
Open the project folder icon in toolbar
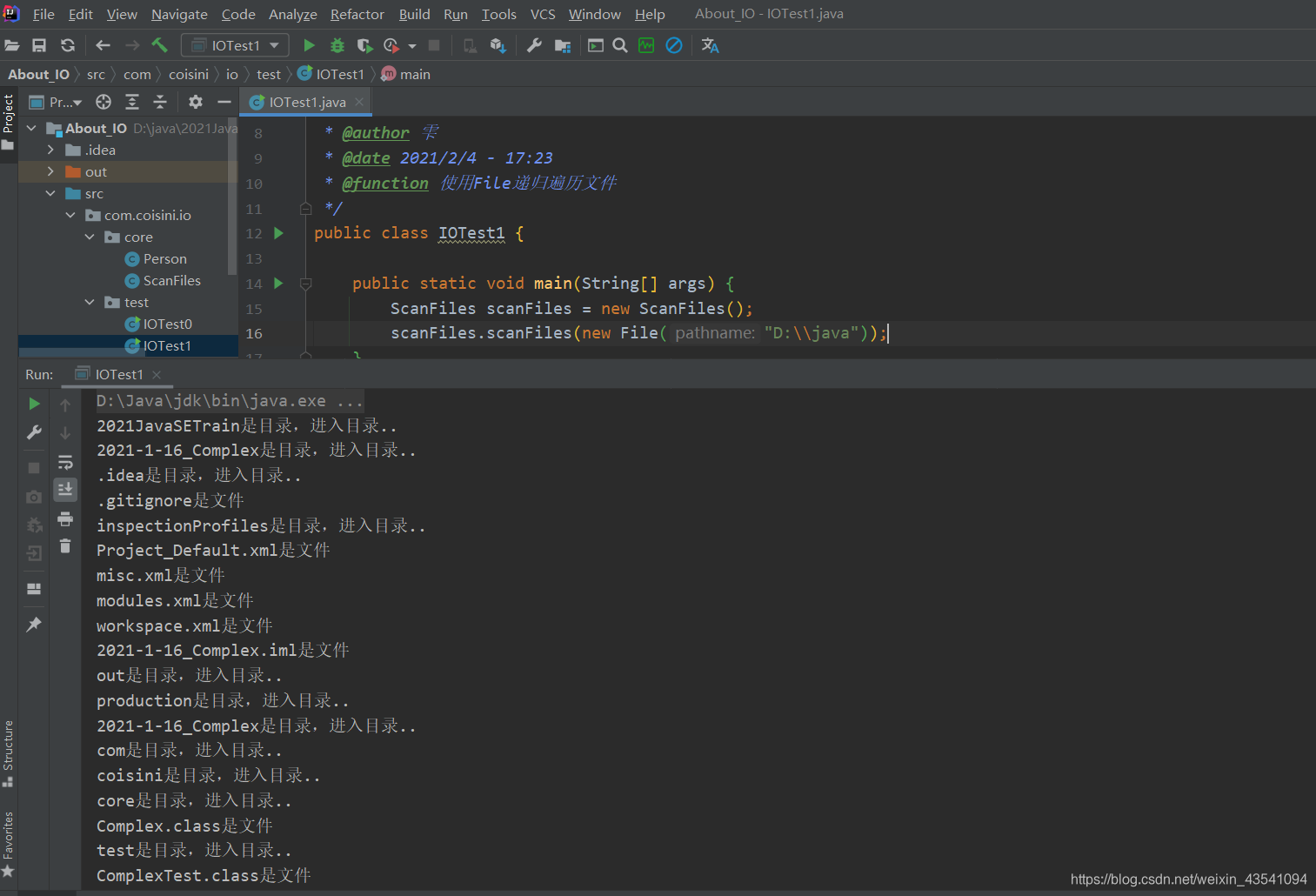(x=12, y=45)
